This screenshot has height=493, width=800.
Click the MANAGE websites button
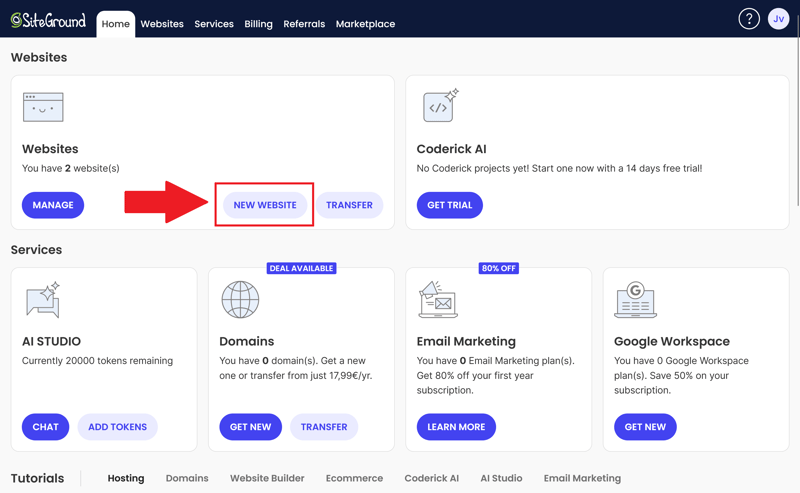pyautogui.click(x=53, y=205)
